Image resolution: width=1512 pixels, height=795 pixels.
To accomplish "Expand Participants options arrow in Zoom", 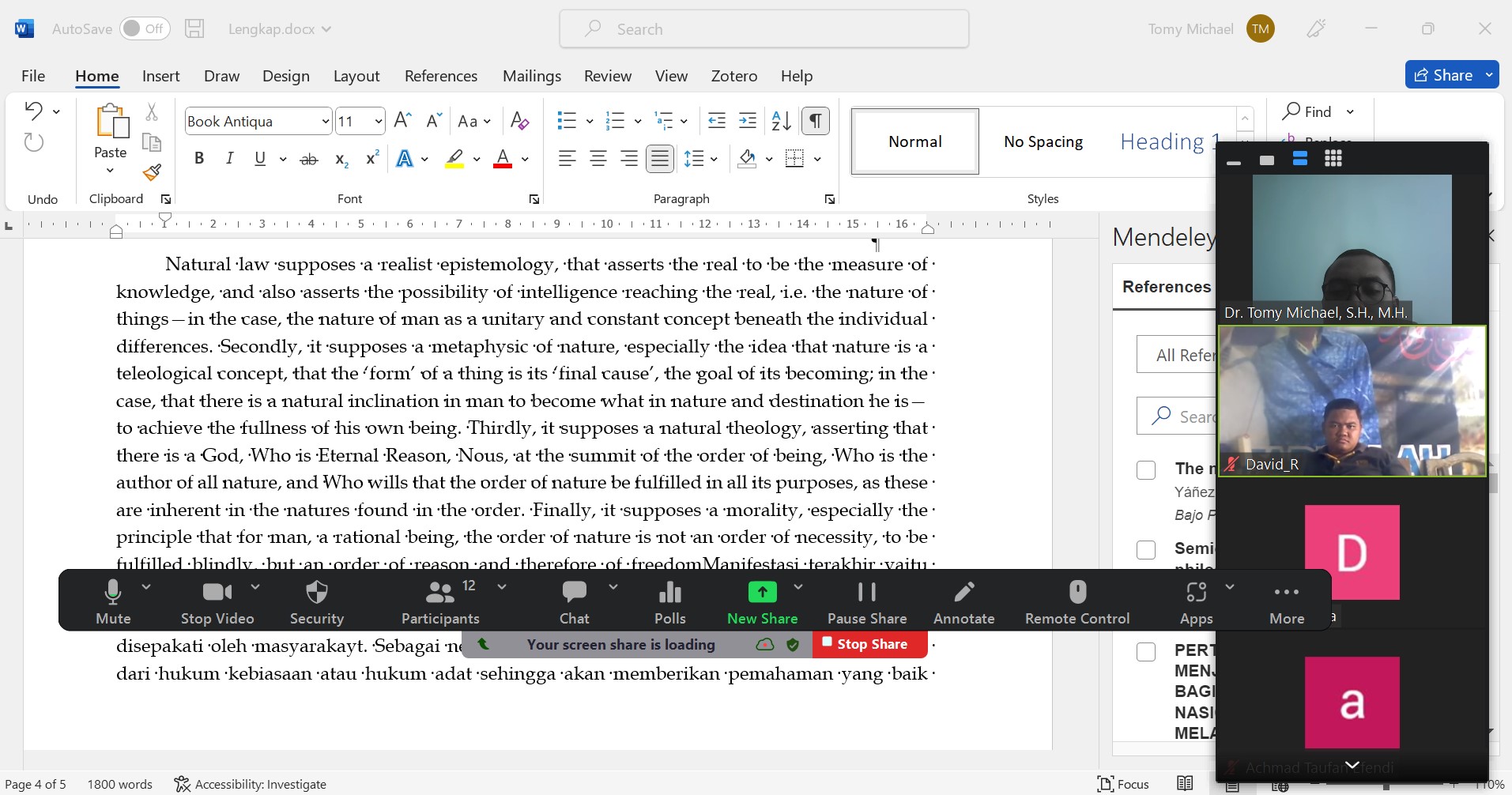I will click(x=502, y=587).
